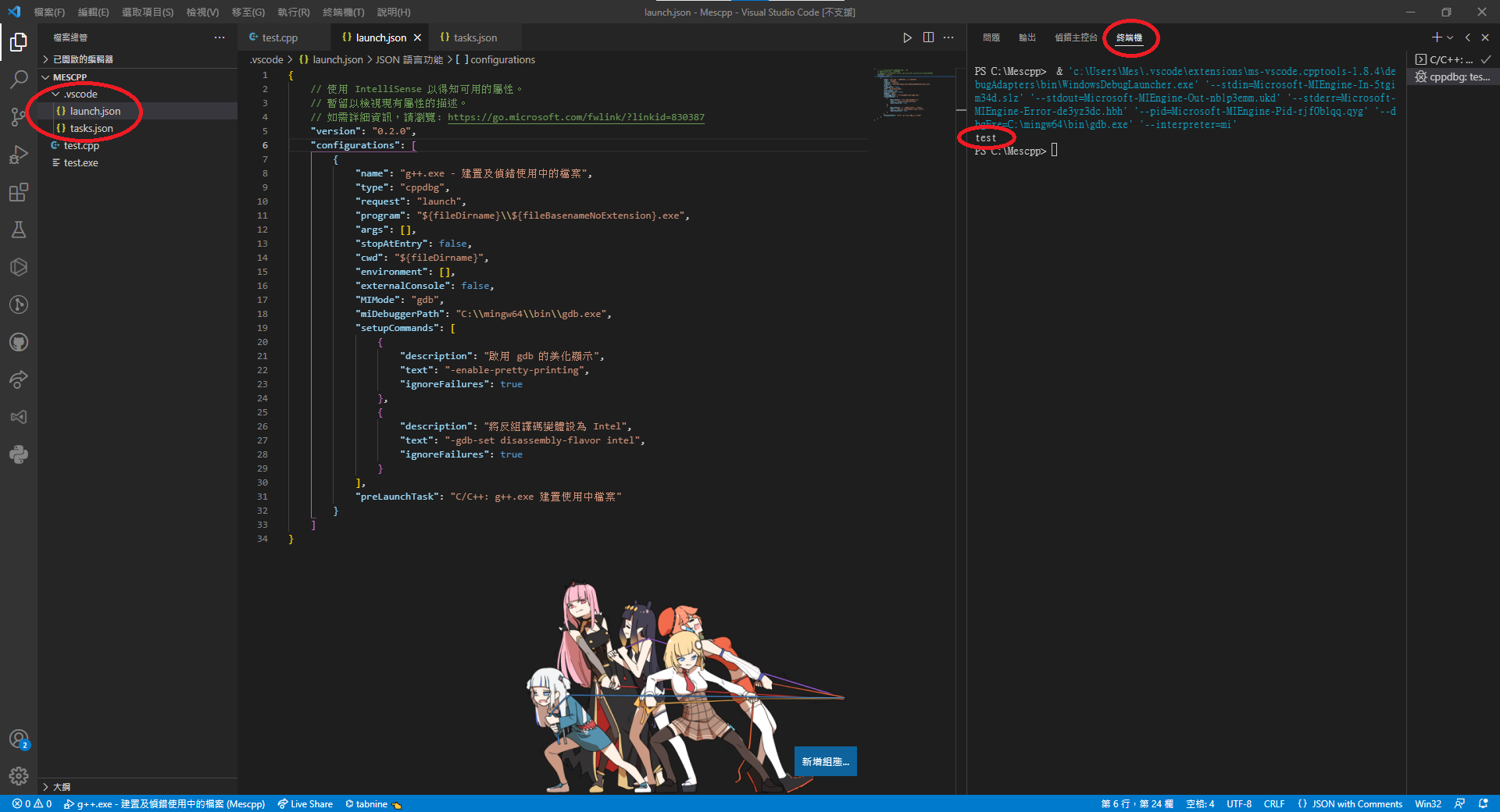Collapse the MESCPP folder section
Screen dimensions: 1500x812
[137, 77]
